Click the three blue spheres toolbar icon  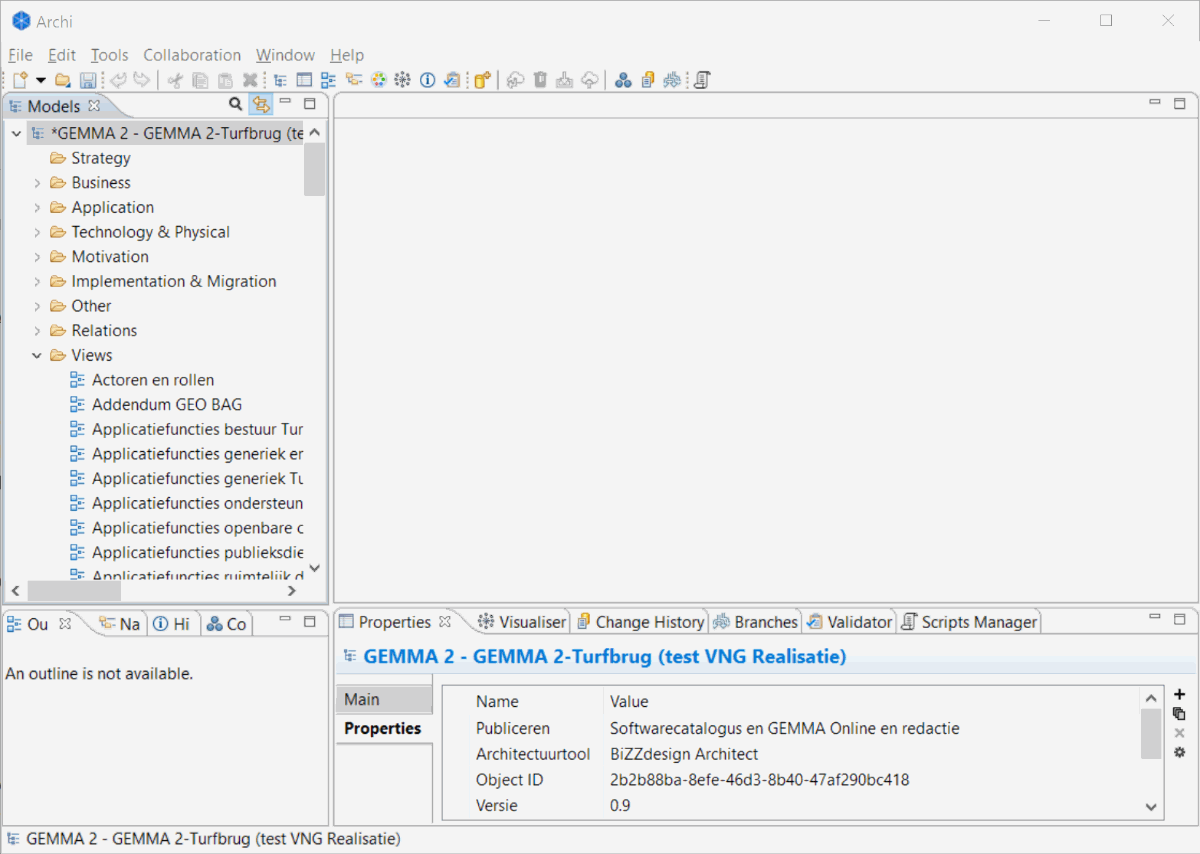(623, 80)
